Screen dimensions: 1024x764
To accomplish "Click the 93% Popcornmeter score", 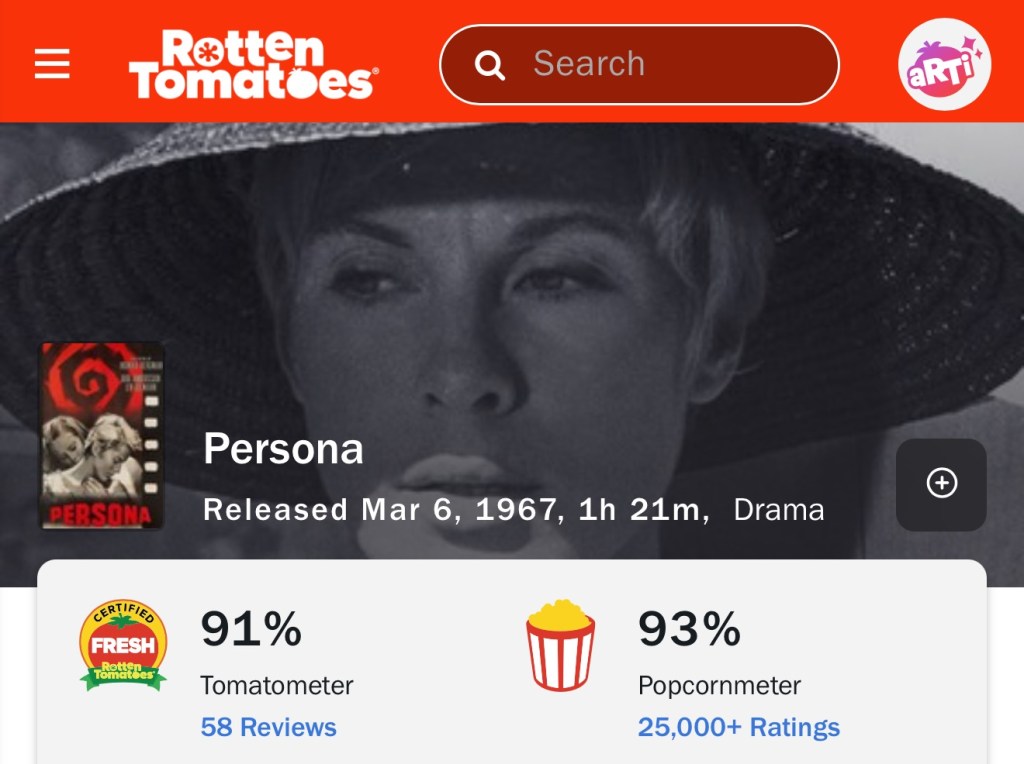I will (x=689, y=629).
